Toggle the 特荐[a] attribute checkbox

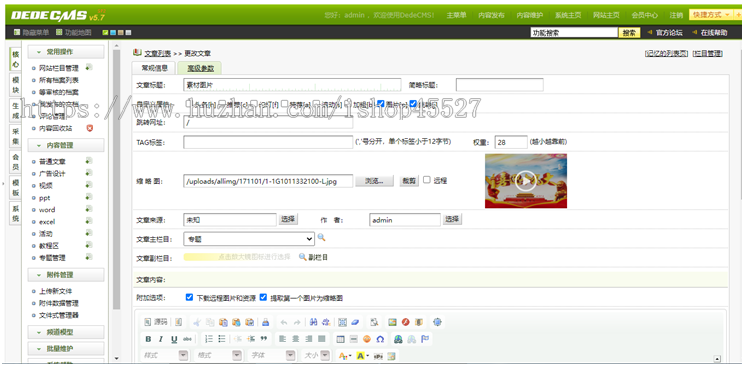click(x=285, y=103)
